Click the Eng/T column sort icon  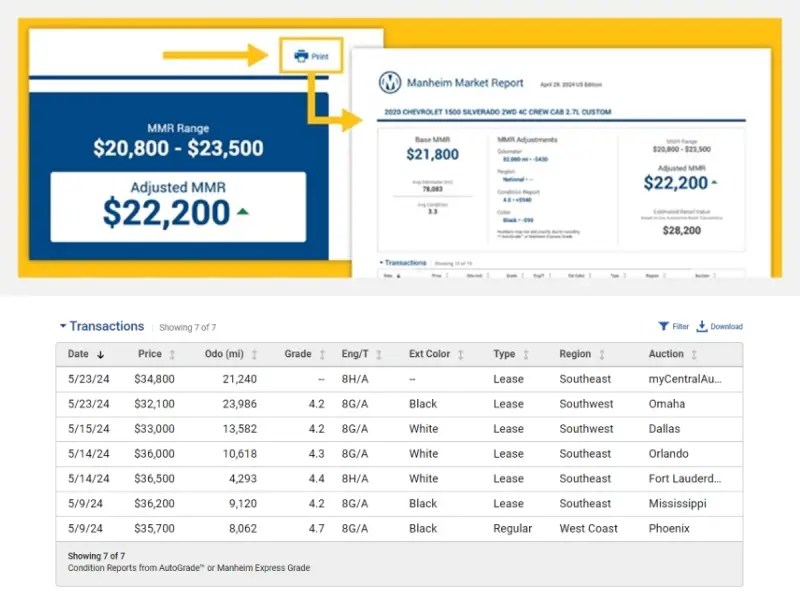[382, 355]
